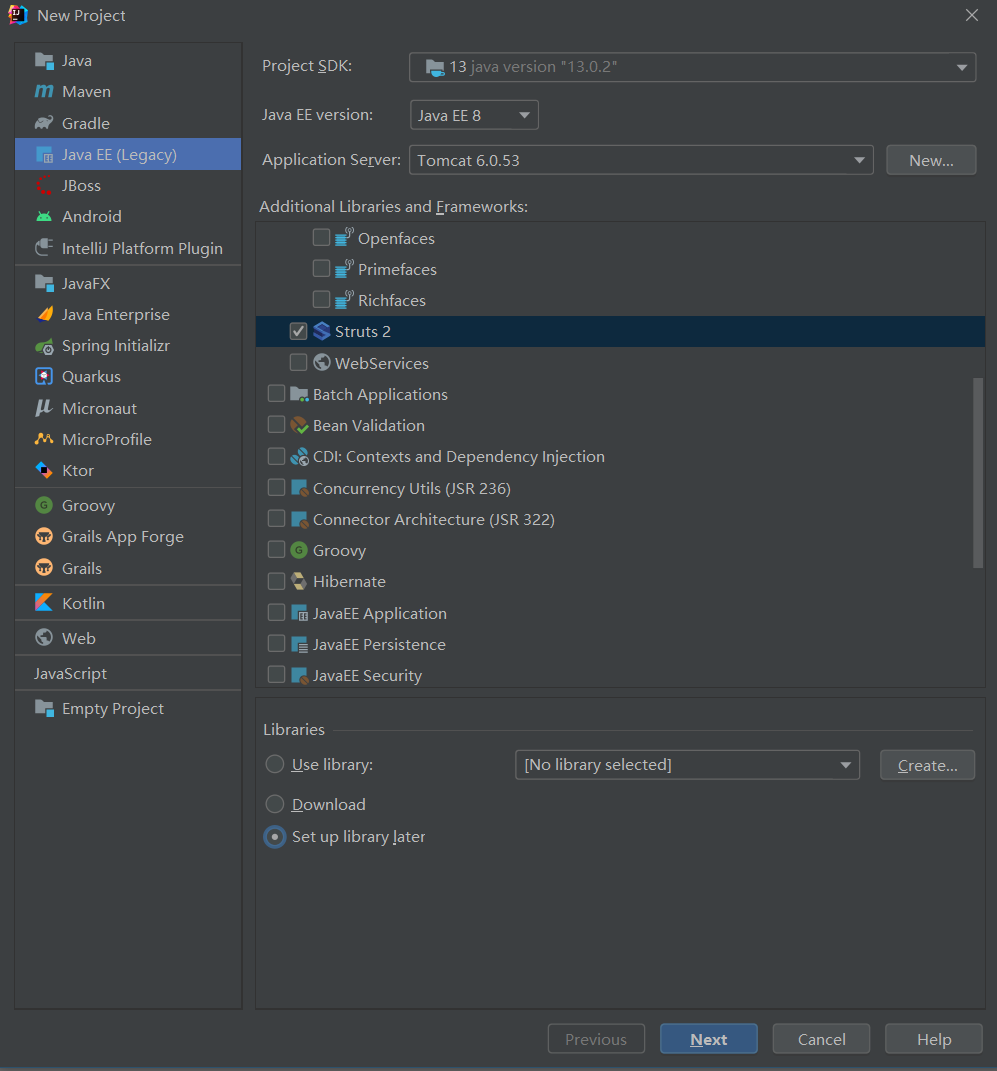Click the WebServices globe icon
This screenshot has height=1071, width=997.
[322, 363]
